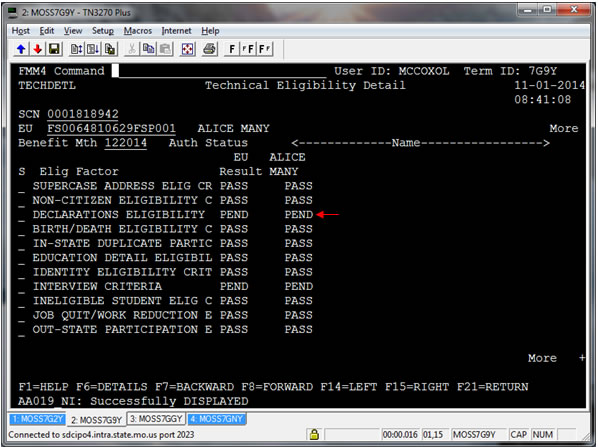The width and height of the screenshot is (598, 447).
Task: Select the INELIGIBLE STUDENT ELIG selection field
Action: coord(22,302)
